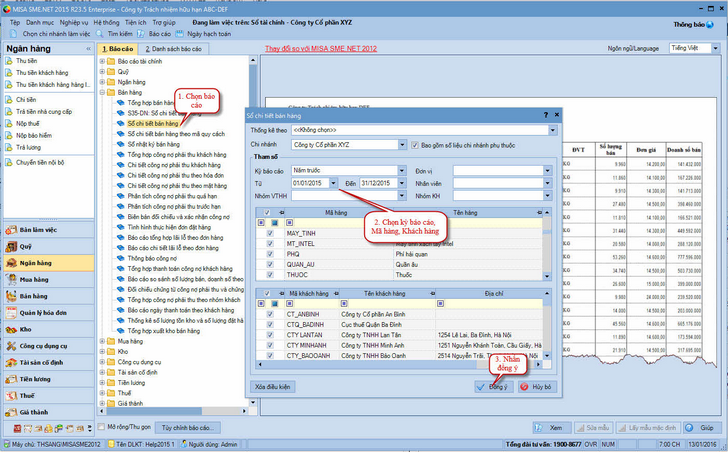Open Thay đổi so với MISA SME.NET 2012 link
Viewport: 728px width, 452px height.
coord(321,49)
